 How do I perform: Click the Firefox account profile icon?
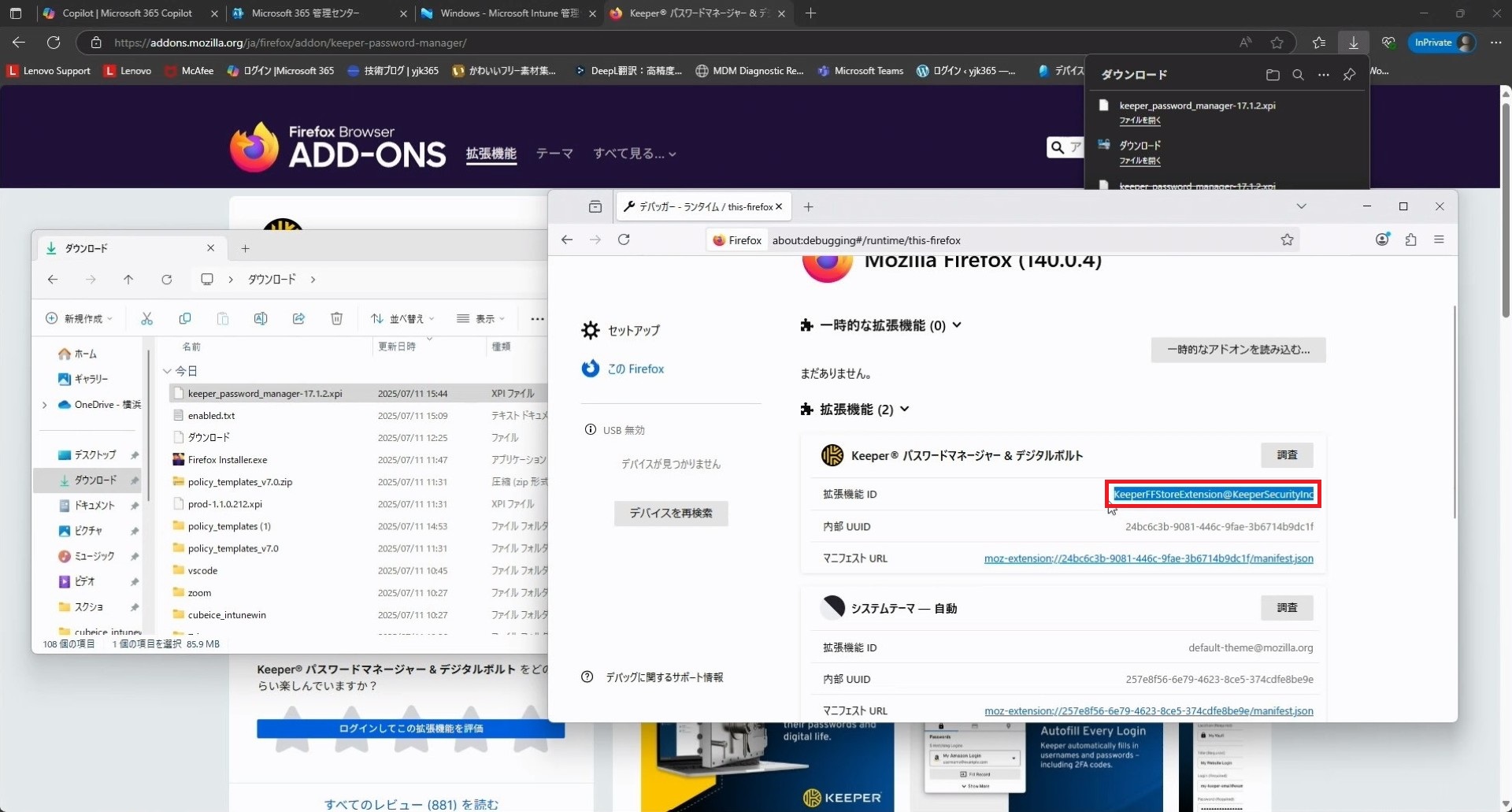click(1382, 240)
